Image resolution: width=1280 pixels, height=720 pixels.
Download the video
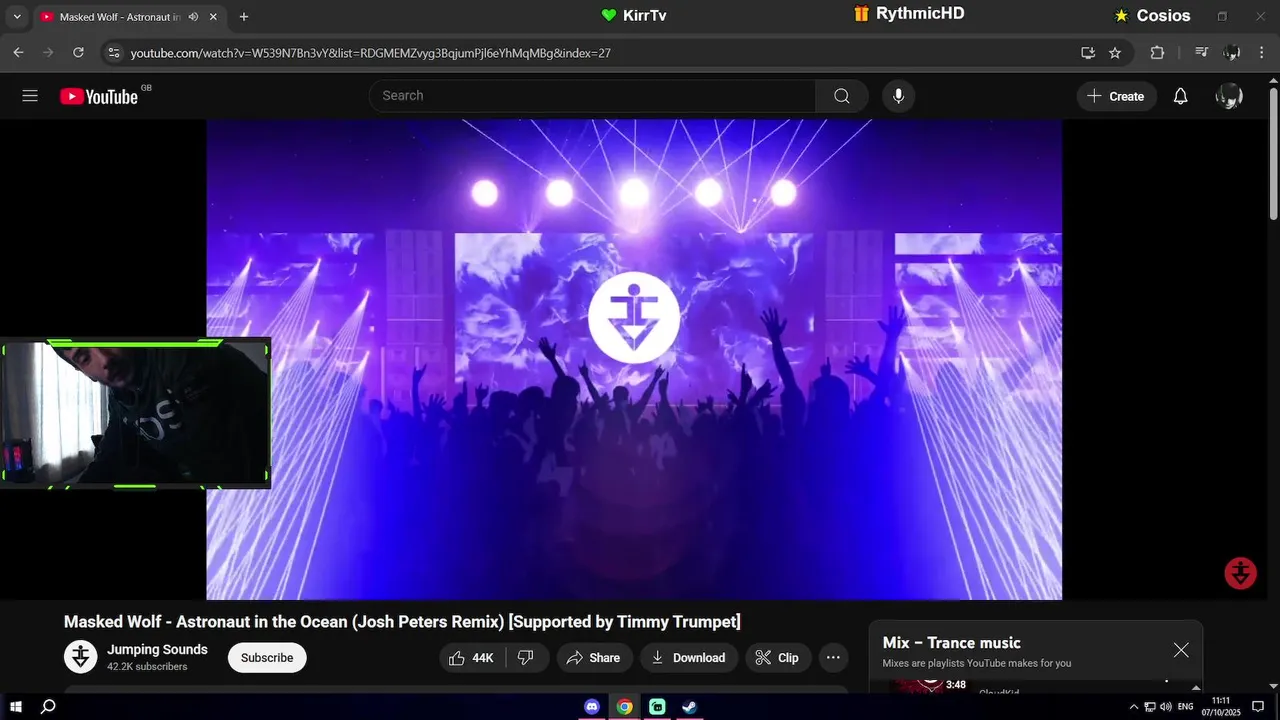[x=688, y=657]
